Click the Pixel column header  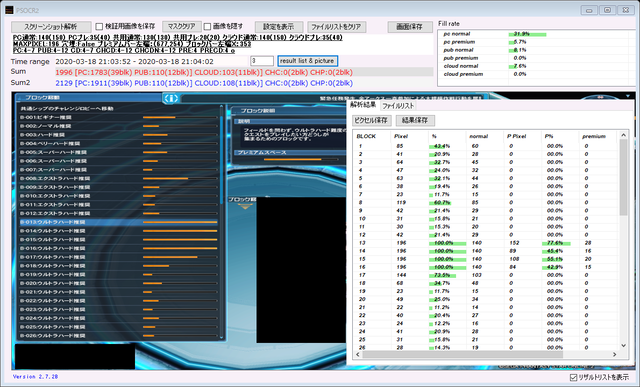click(401, 136)
